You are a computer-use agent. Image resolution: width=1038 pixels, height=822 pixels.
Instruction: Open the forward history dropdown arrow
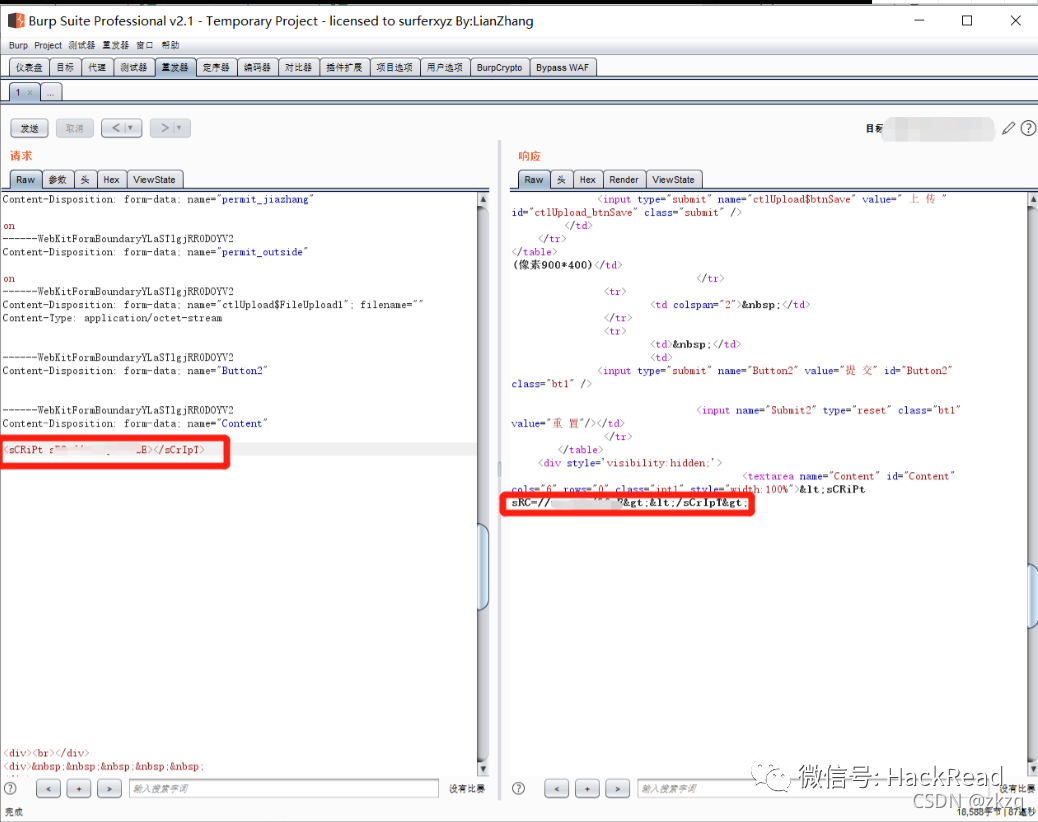pyautogui.click(x=179, y=128)
